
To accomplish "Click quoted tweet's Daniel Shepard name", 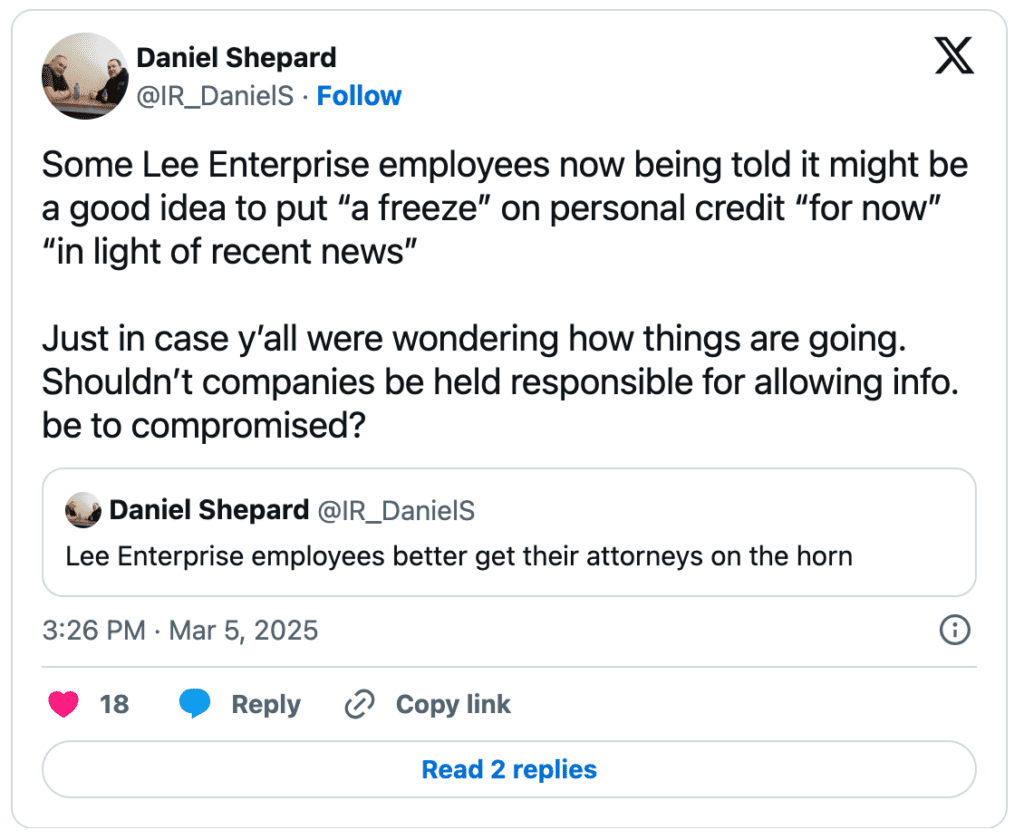I will pos(209,510).
